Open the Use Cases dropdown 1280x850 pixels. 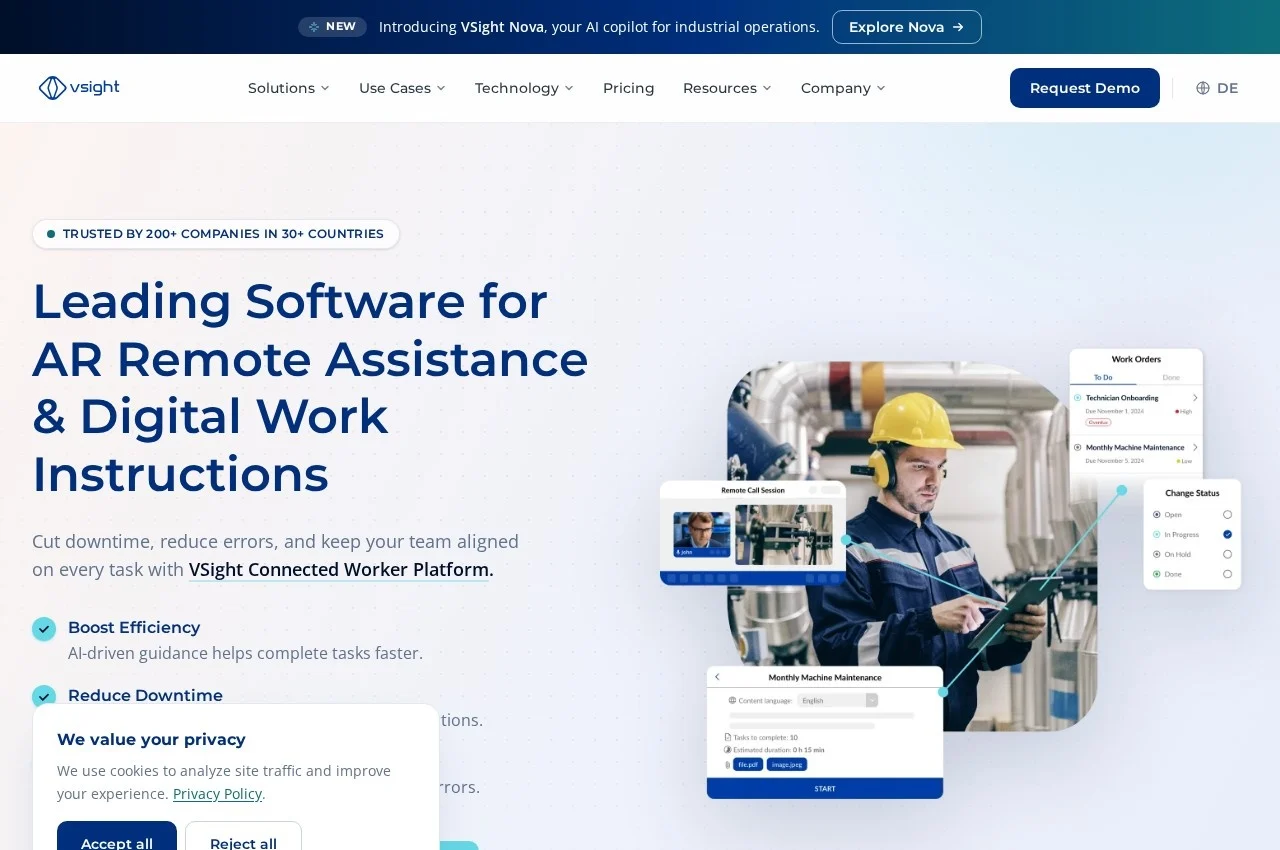(402, 88)
